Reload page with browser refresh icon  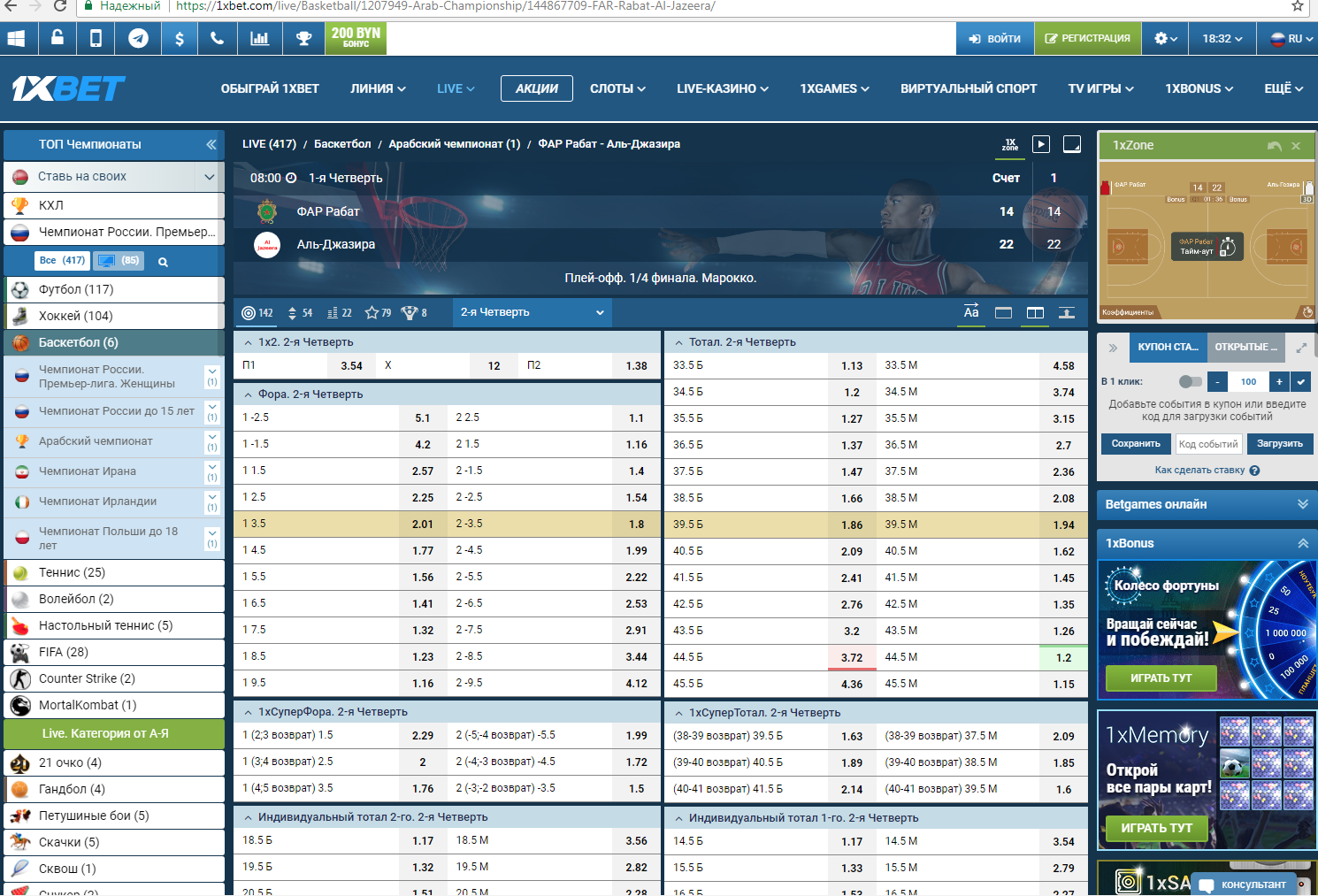tap(60, 5)
